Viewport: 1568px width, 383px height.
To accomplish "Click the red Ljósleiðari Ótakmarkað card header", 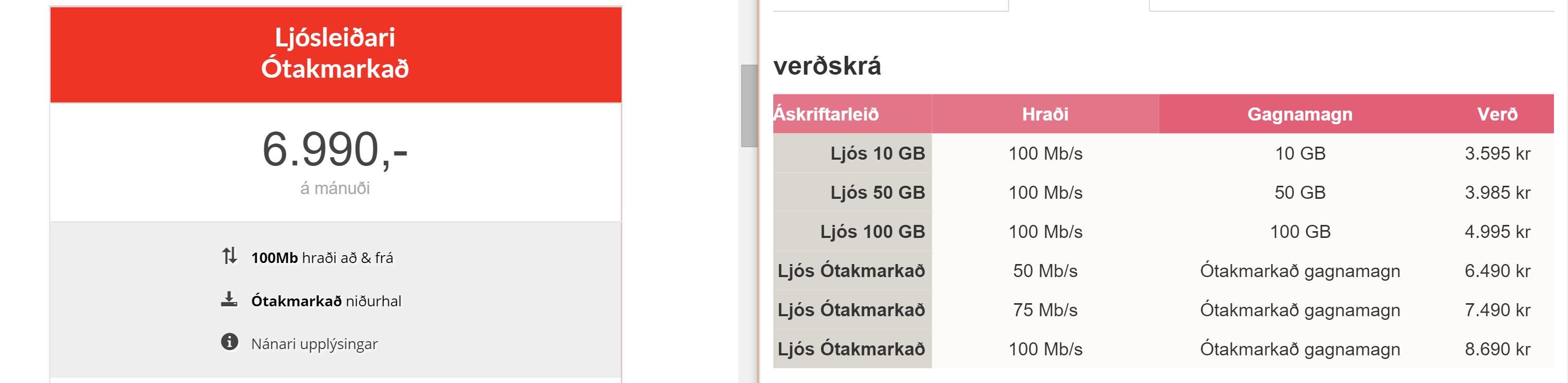I will (335, 54).
